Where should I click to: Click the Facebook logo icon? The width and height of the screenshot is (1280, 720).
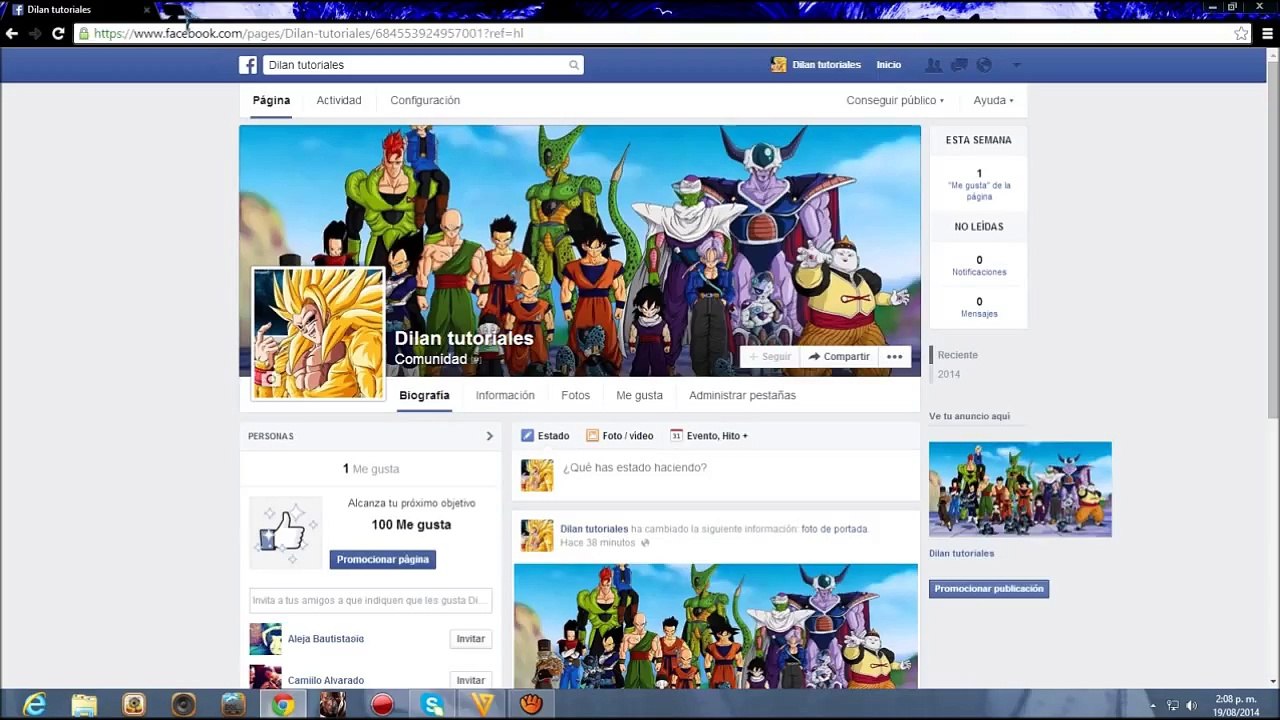tap(248, 65)
